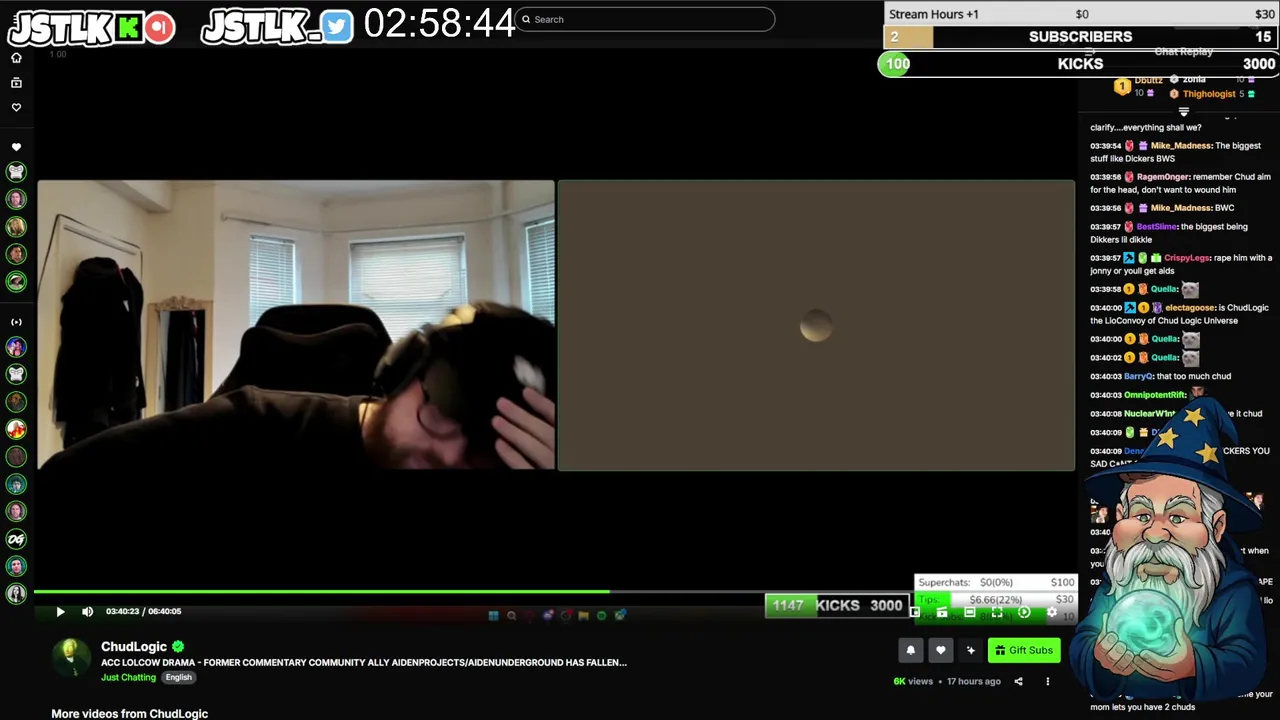Open CrispyLegs' chat username
The width and height of the screenshot is (1280, 720).
1187,258
